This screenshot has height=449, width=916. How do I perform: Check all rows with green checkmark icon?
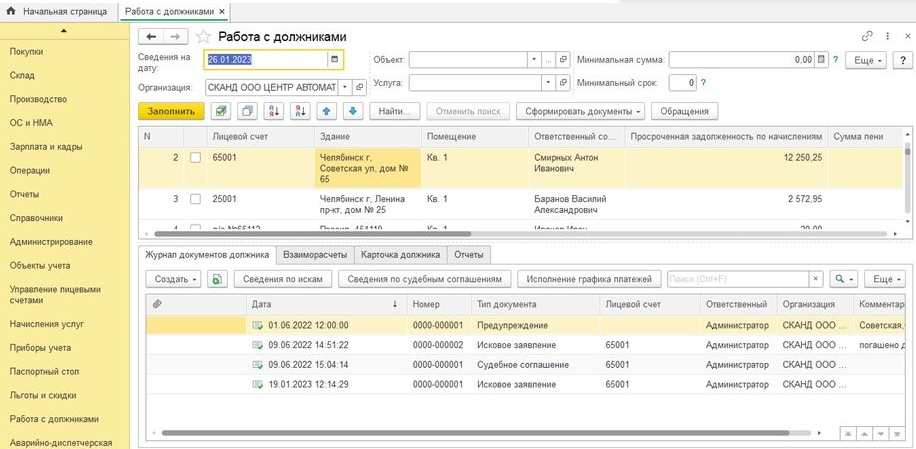[220, 111]
